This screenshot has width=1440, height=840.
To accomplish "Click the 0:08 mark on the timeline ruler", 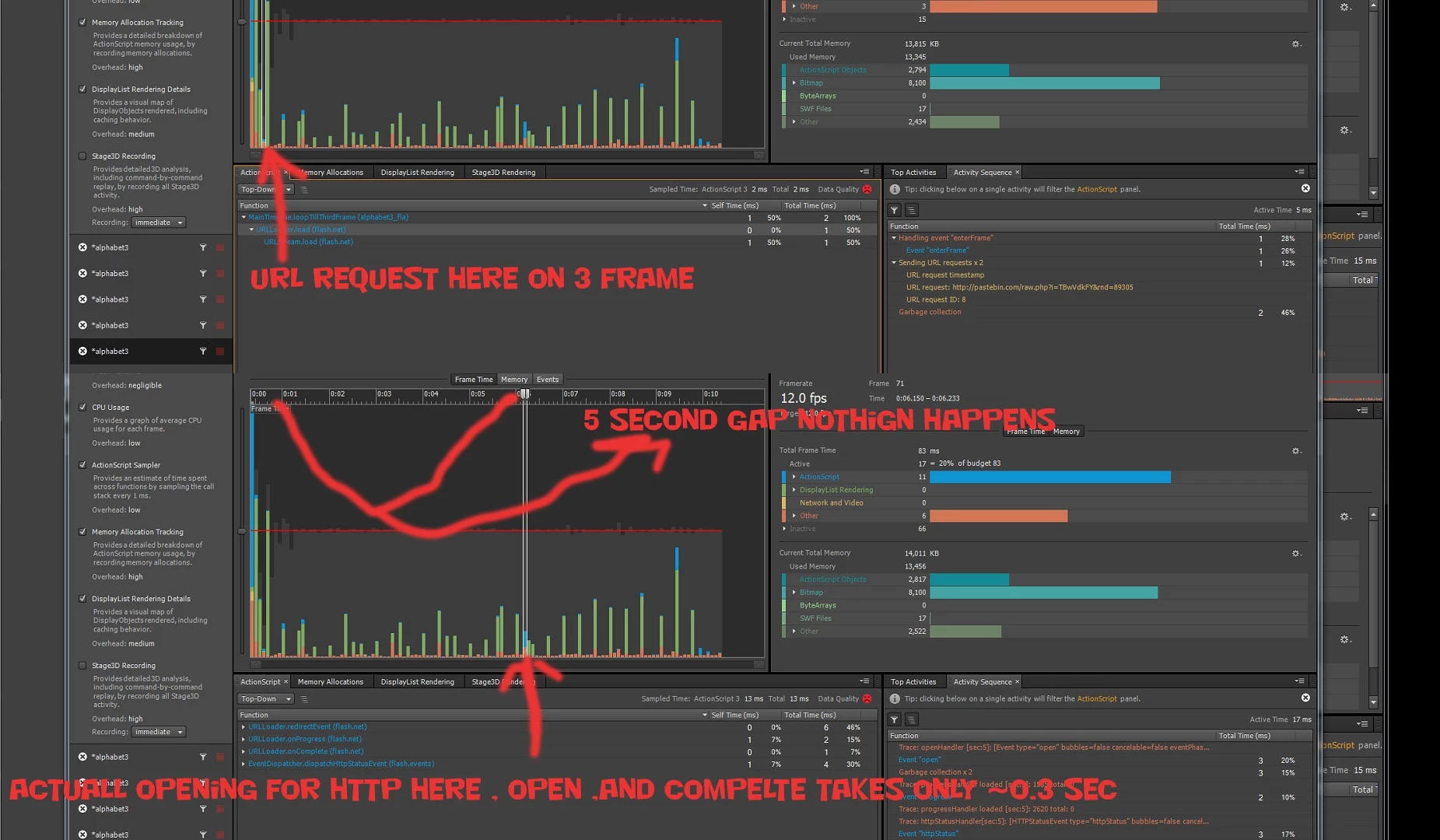I will [618, 394].
